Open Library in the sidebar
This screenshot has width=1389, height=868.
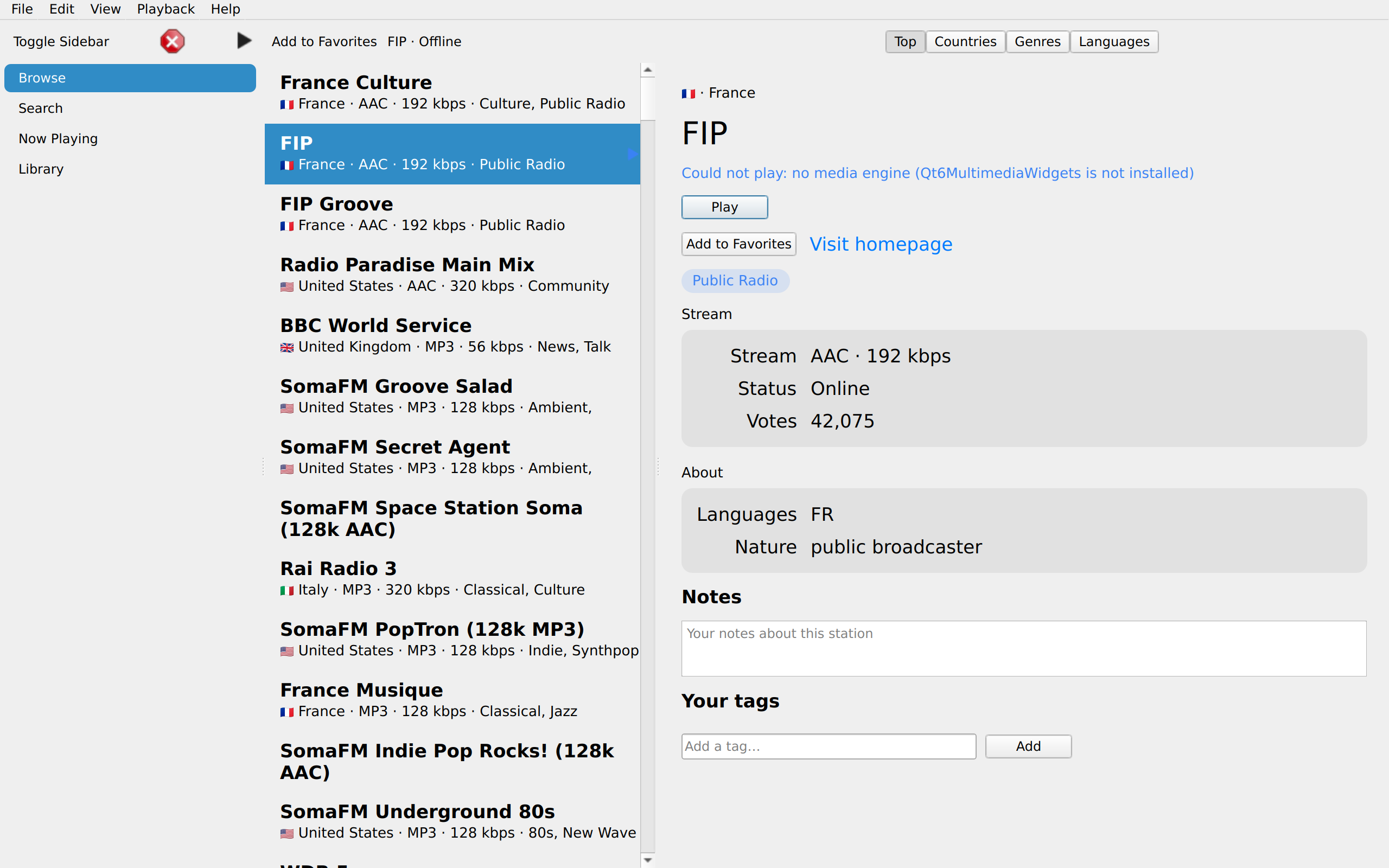(x=130, y=169)
